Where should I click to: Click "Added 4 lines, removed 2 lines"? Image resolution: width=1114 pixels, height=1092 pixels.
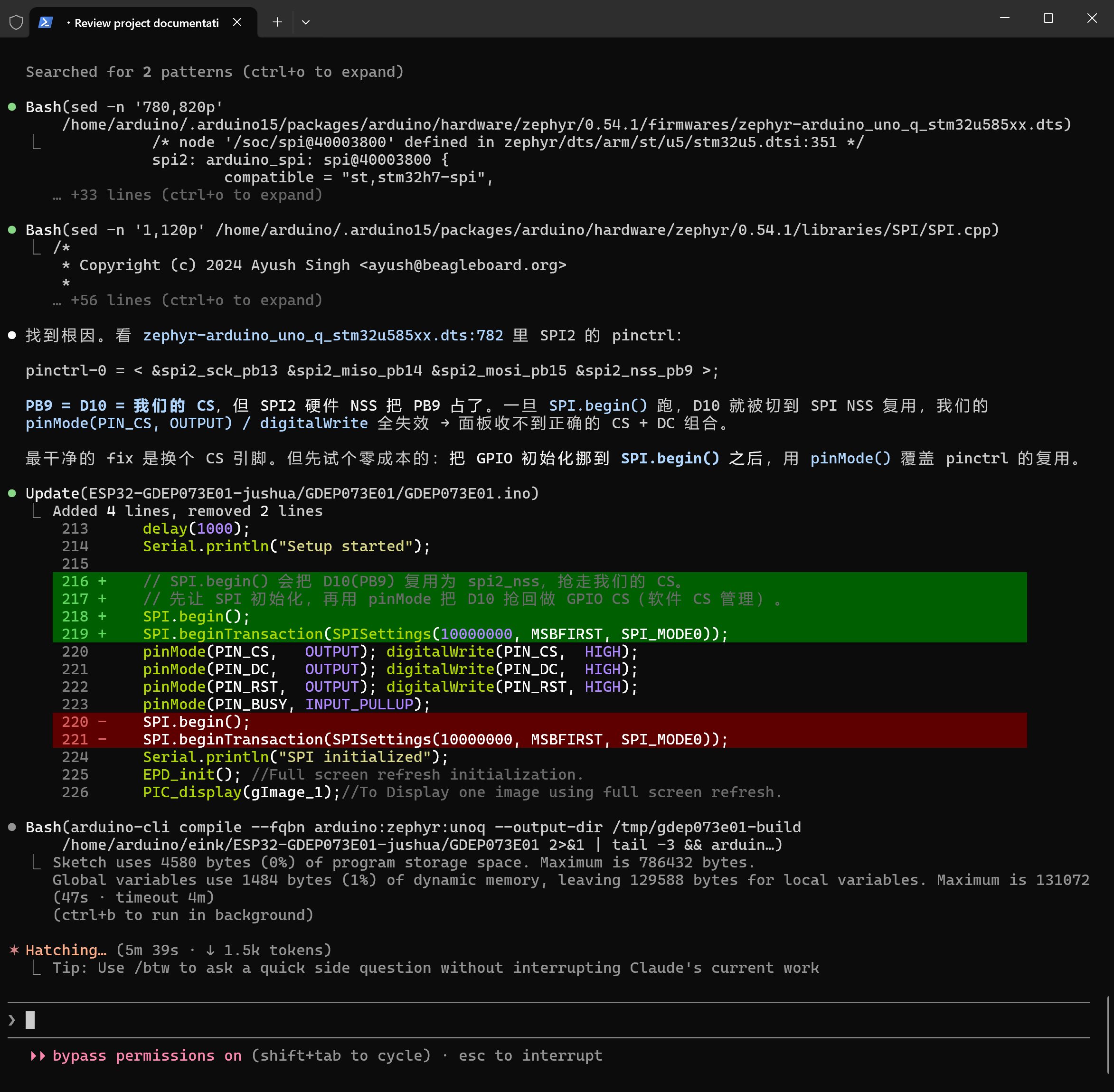(188, 512)
